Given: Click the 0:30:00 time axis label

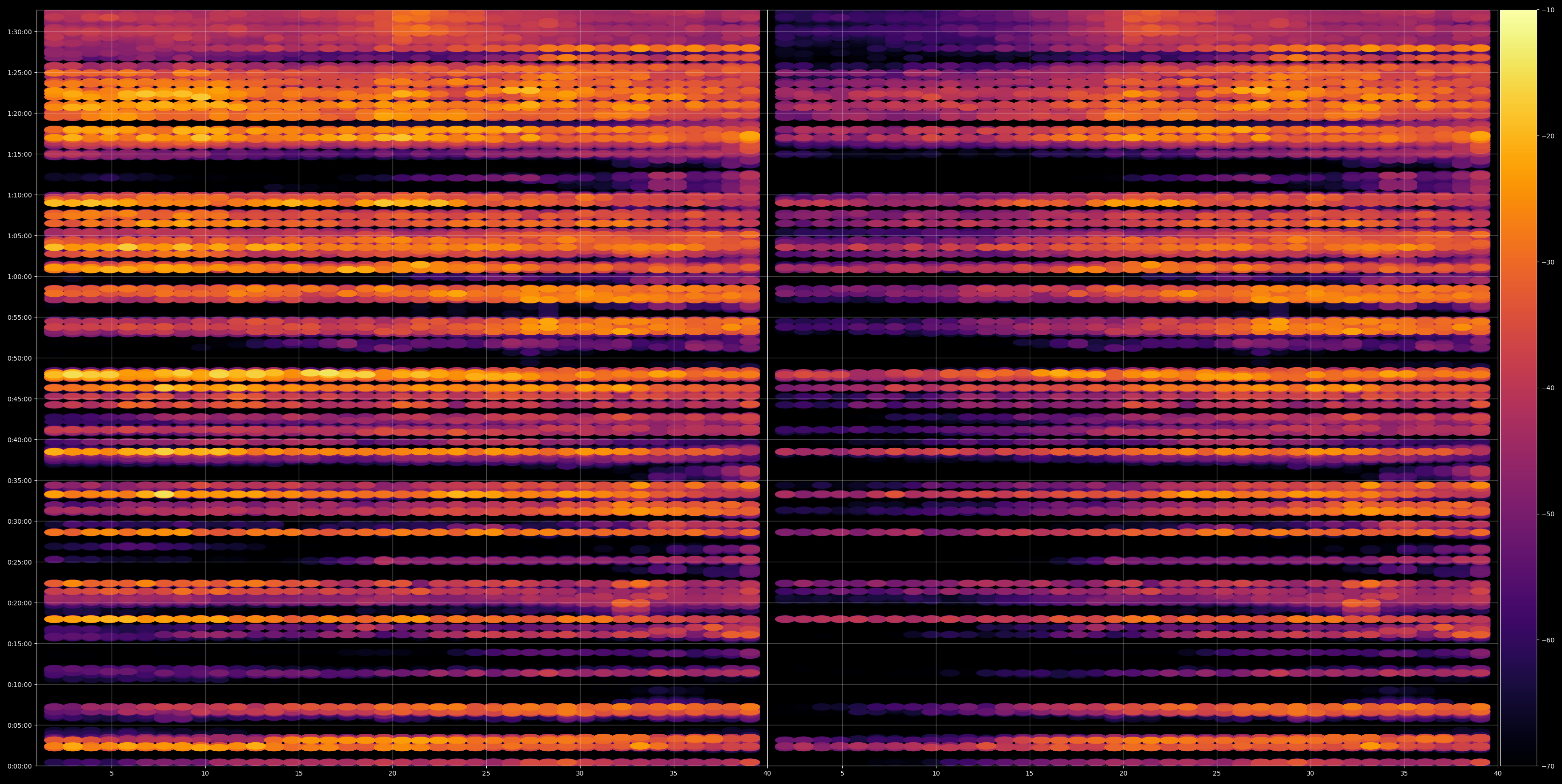Looking at the screenshot, I should (x=19, y=521).
